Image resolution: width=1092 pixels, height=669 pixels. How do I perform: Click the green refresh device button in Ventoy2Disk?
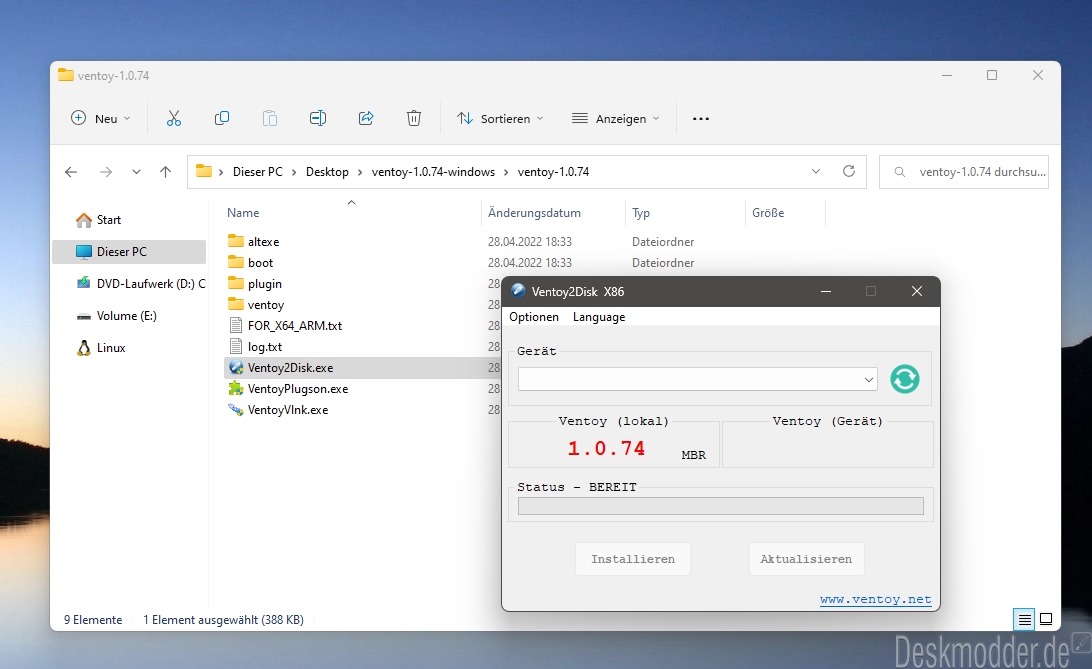click(905, 379)
